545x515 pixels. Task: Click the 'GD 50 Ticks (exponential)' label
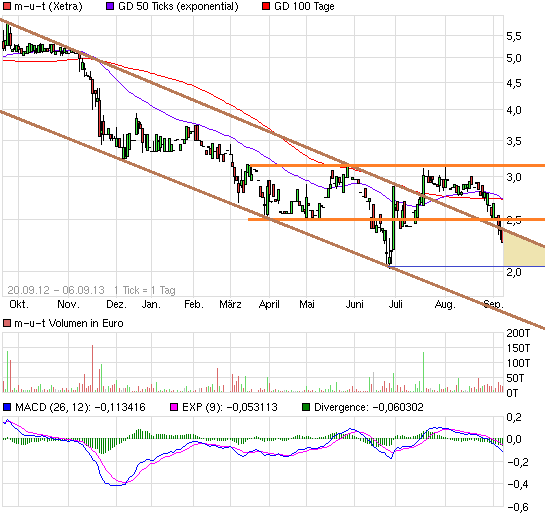click(178, 6)
